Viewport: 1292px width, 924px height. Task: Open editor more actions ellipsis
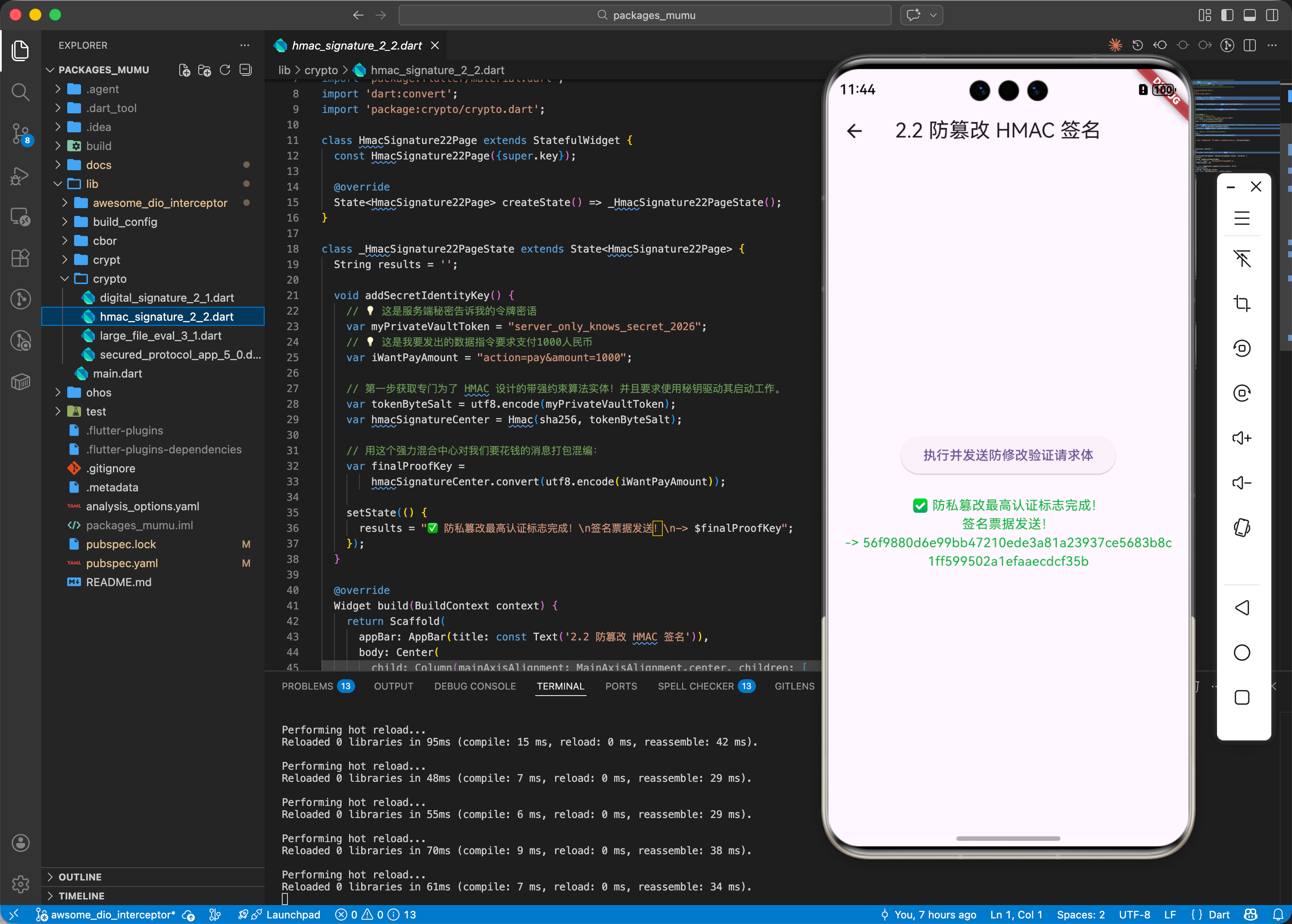pos(1272,45)
